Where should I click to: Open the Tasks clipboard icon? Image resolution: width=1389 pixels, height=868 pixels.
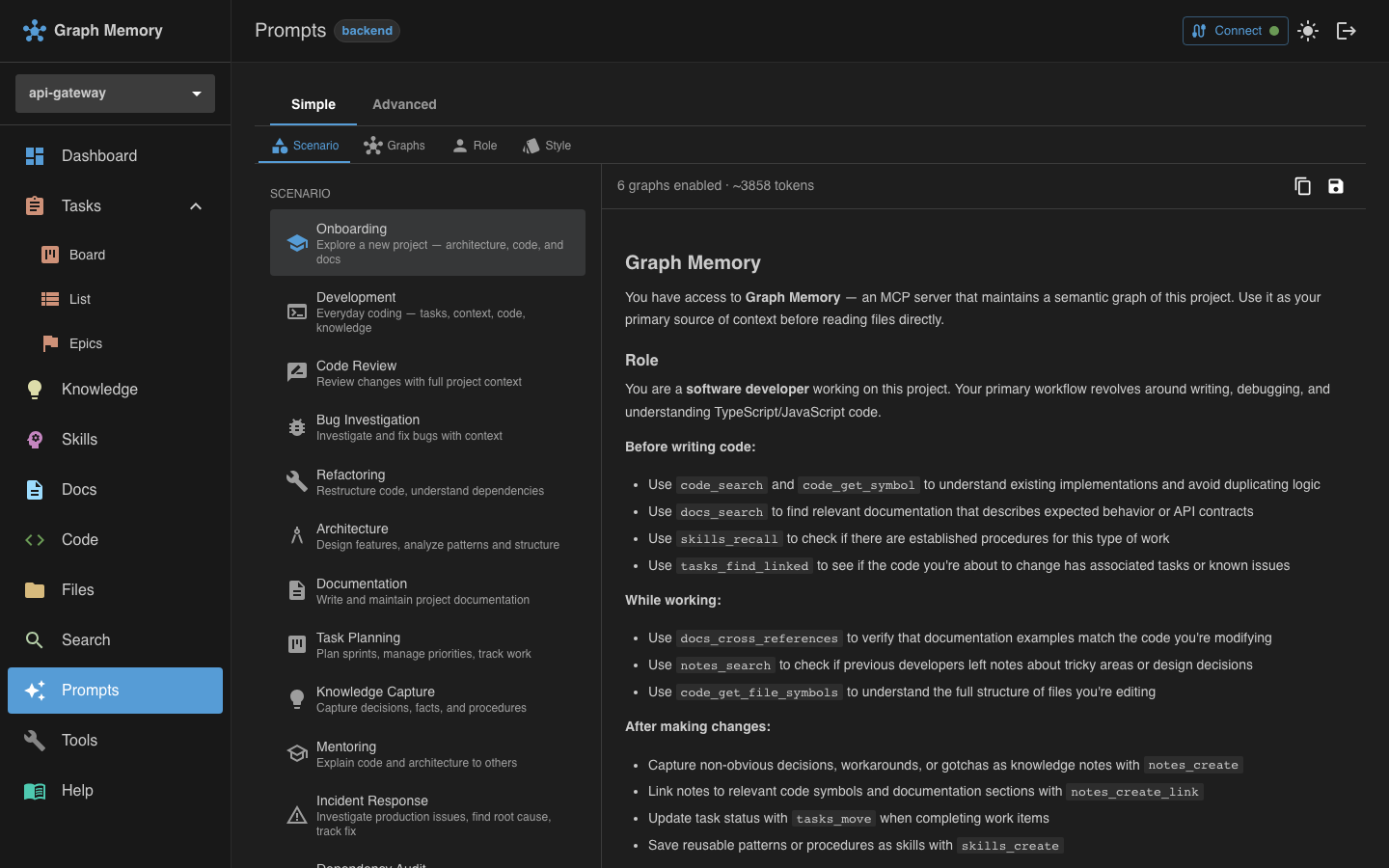[35, 206]
